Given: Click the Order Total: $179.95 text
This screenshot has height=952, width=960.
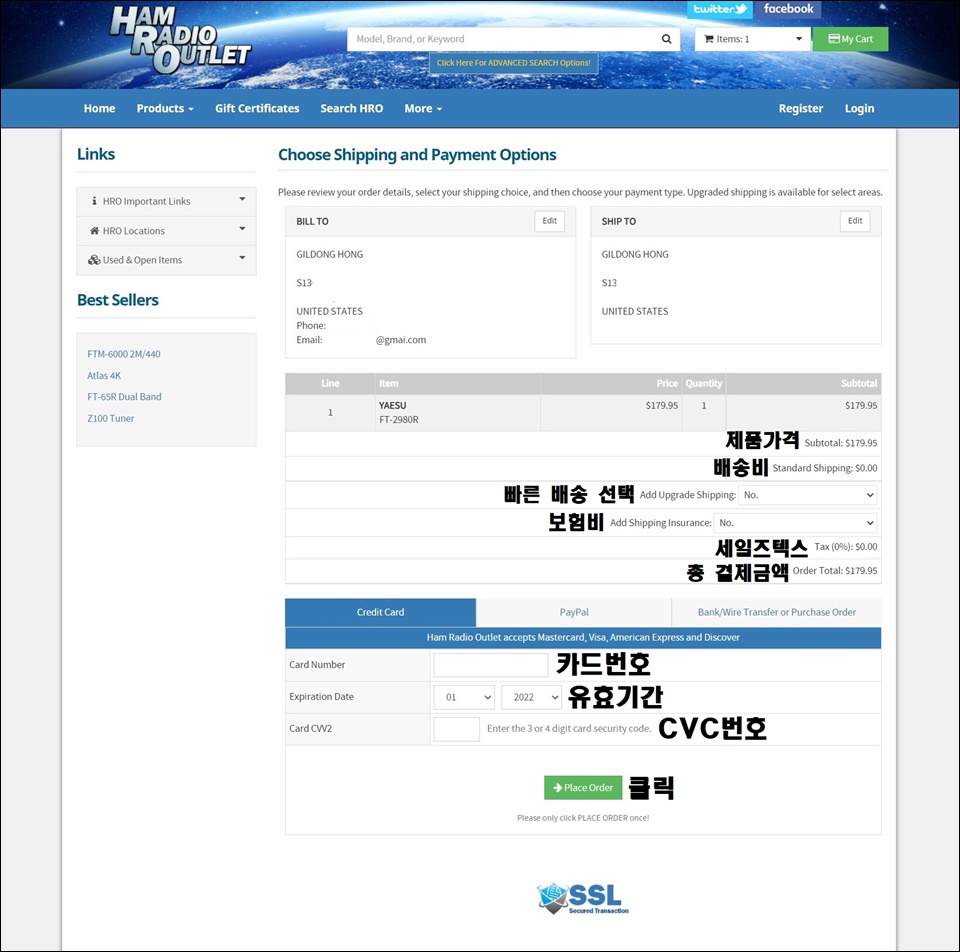Looking at the screenshot, I should point(835,571).
